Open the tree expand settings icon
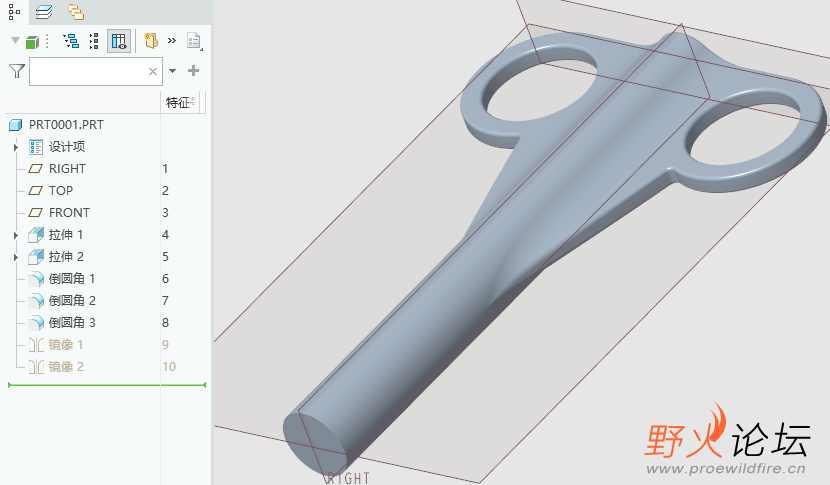Image resolution: width=830 pixels, height=485 pixels. point(70,41)
